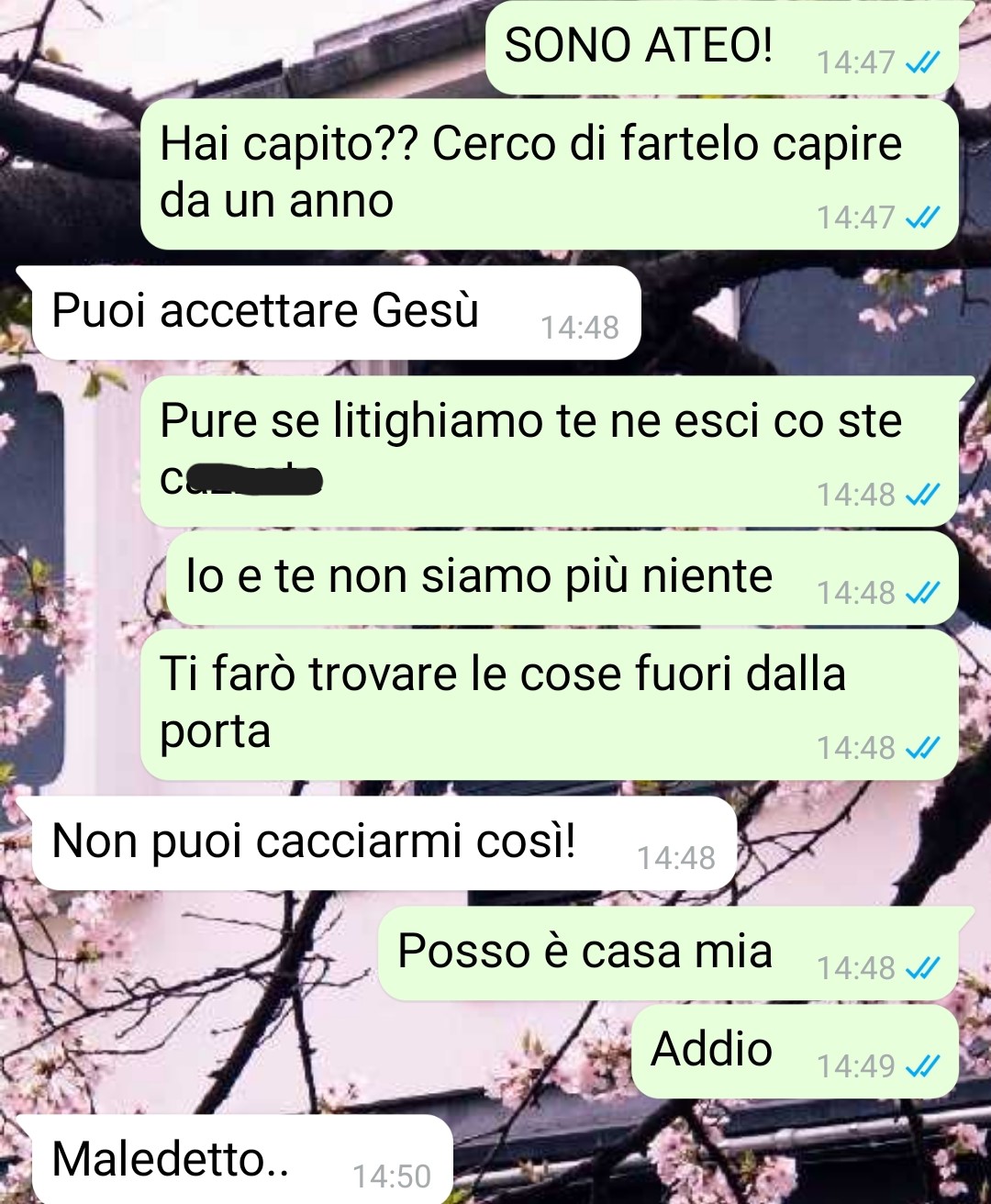991x1204 pixels.
Task: Select the 'Io e te non siamo più niente' message
Action: [x=562, y=578]
